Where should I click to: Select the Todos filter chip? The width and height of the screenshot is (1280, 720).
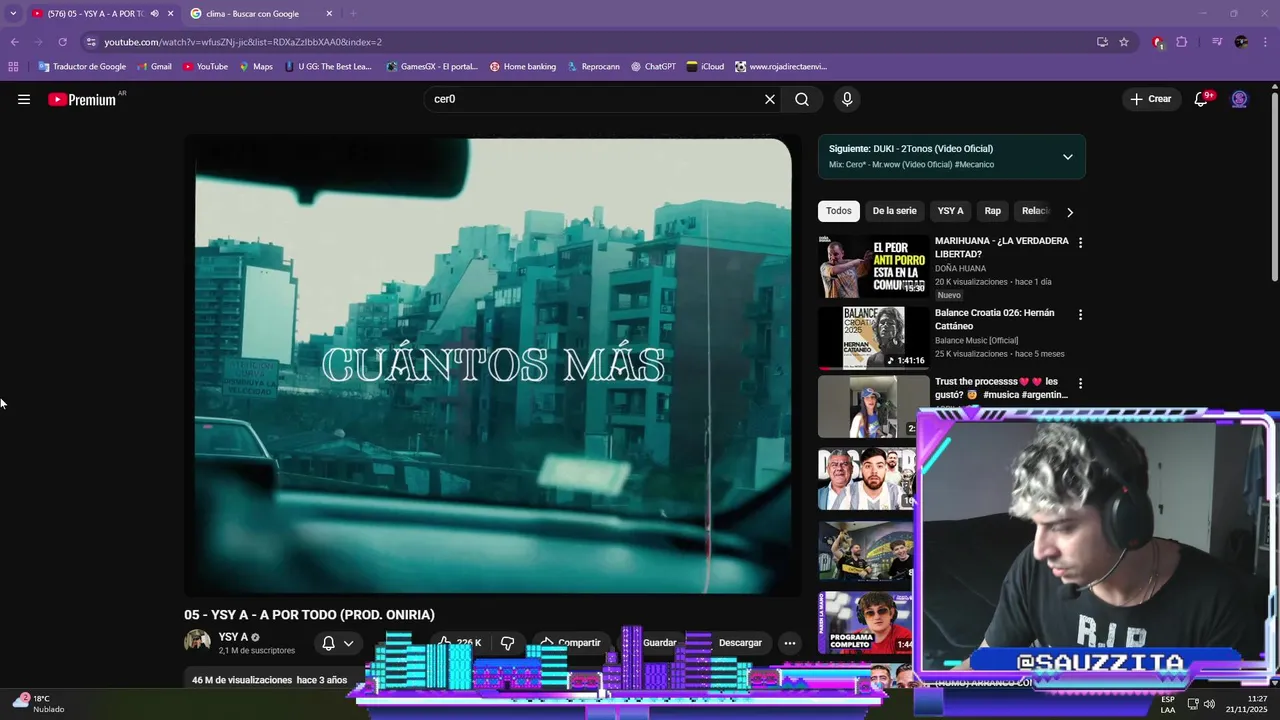click(x=839, y=211)
